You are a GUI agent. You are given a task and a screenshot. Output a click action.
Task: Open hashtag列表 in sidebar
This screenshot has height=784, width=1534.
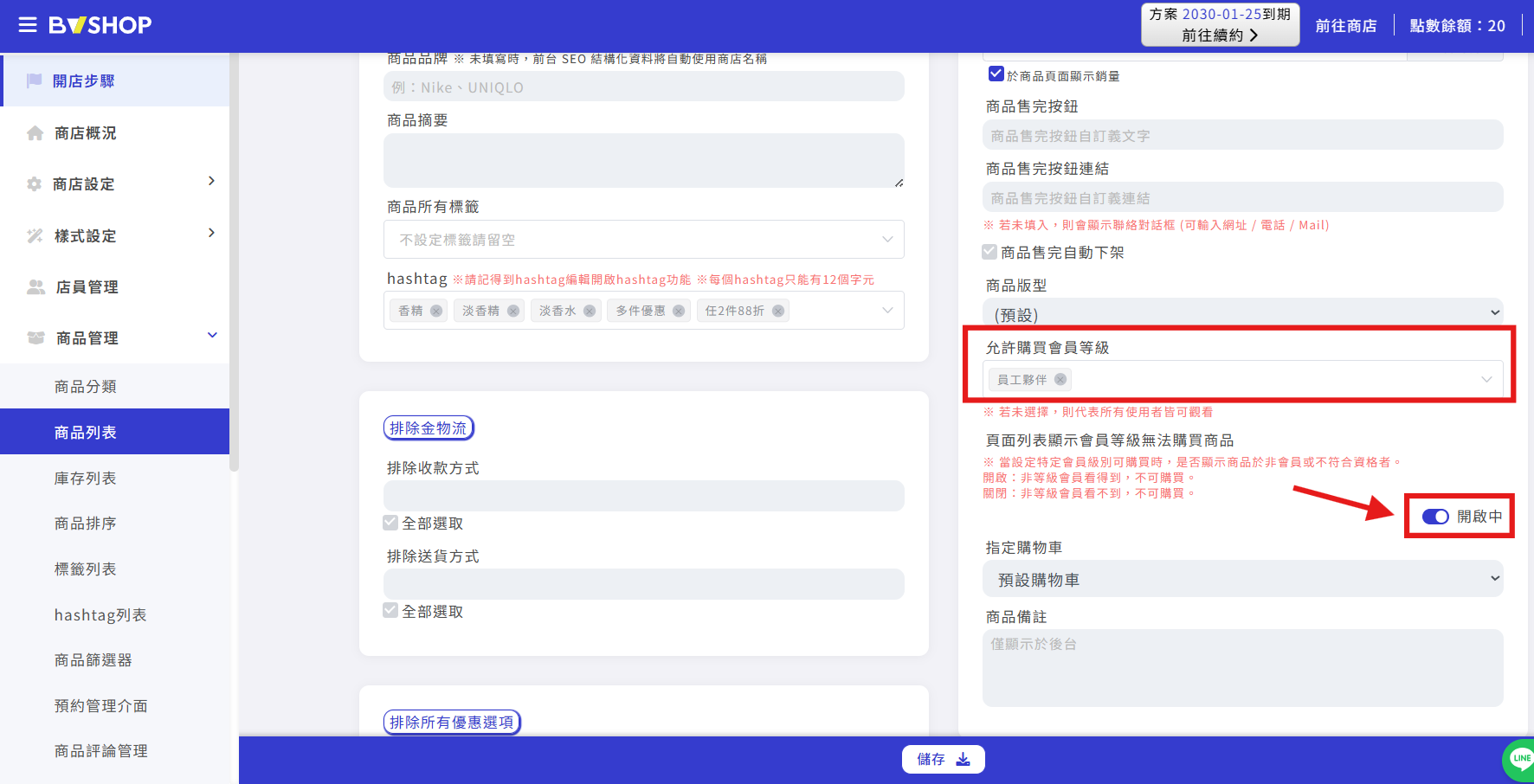100,615
